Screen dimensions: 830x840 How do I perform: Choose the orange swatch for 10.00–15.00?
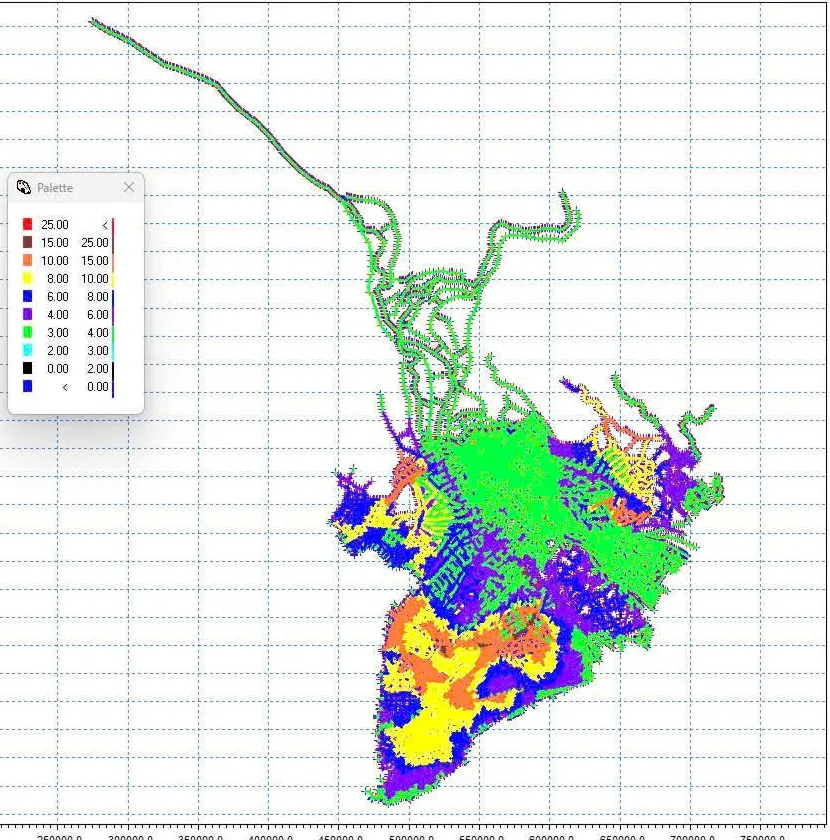27,260
